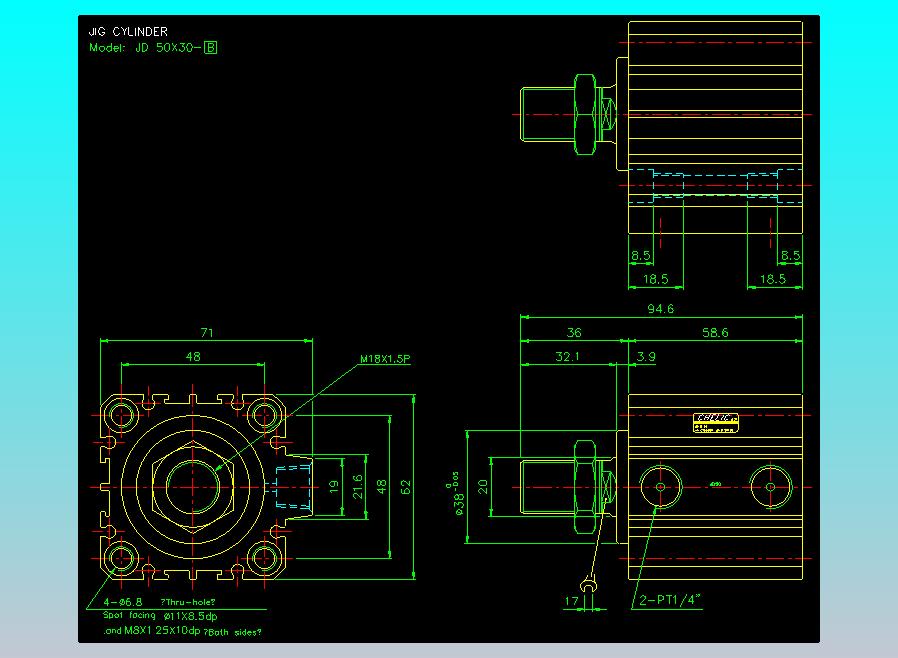Screen dimensions: 898x658
Task: Click the wrench symbol above dimension 17
Action: click(x=588, y=586)
